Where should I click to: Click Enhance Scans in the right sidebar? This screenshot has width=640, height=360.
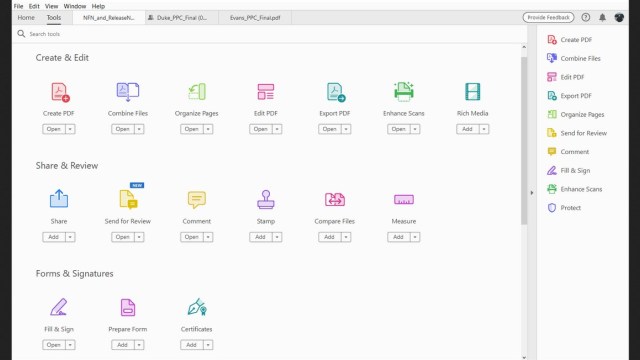pyautogui.click(x=574, y=189)
